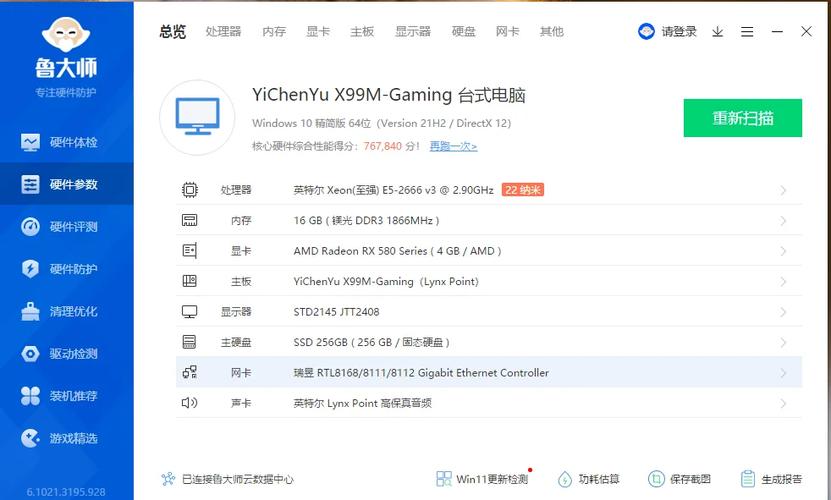This screenshot has height=500, width=831.
Task: Open 装机推荐 in the sidebar
Action: [66, 396]
